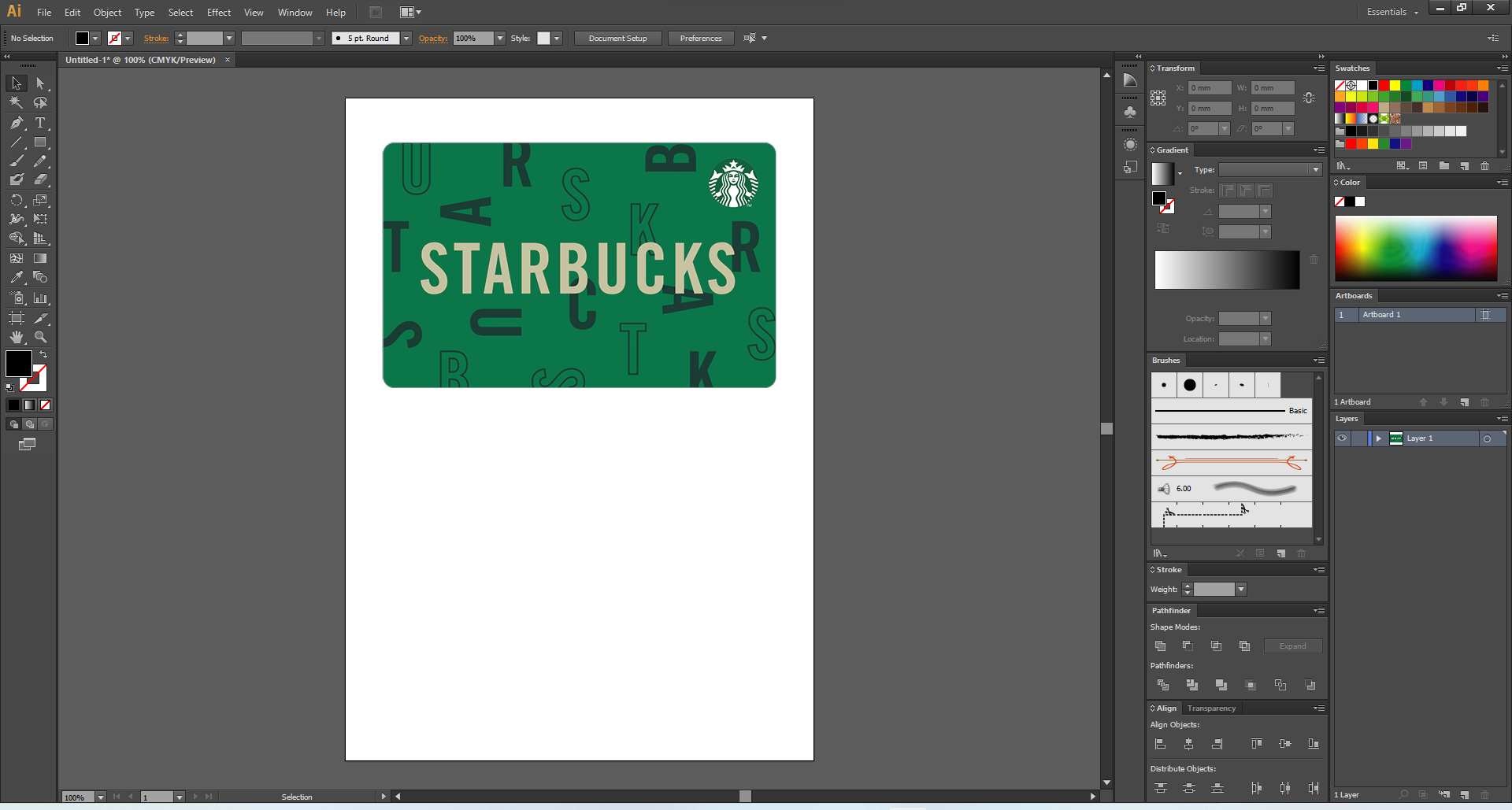Select the Selection tool (black arrow)
1512x810 pixels.
click(x=17, y=83)
